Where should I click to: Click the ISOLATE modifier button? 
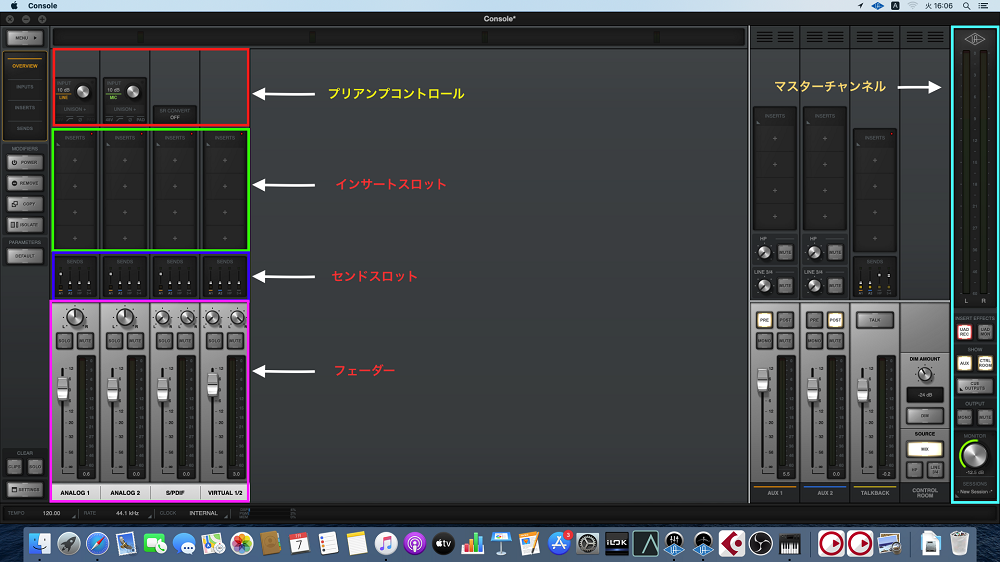coord(25,225)
